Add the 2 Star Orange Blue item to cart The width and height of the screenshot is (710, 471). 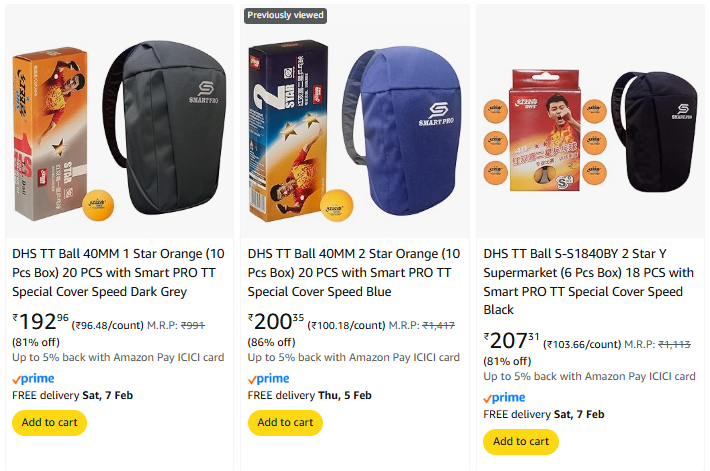(x=285, y=422)
